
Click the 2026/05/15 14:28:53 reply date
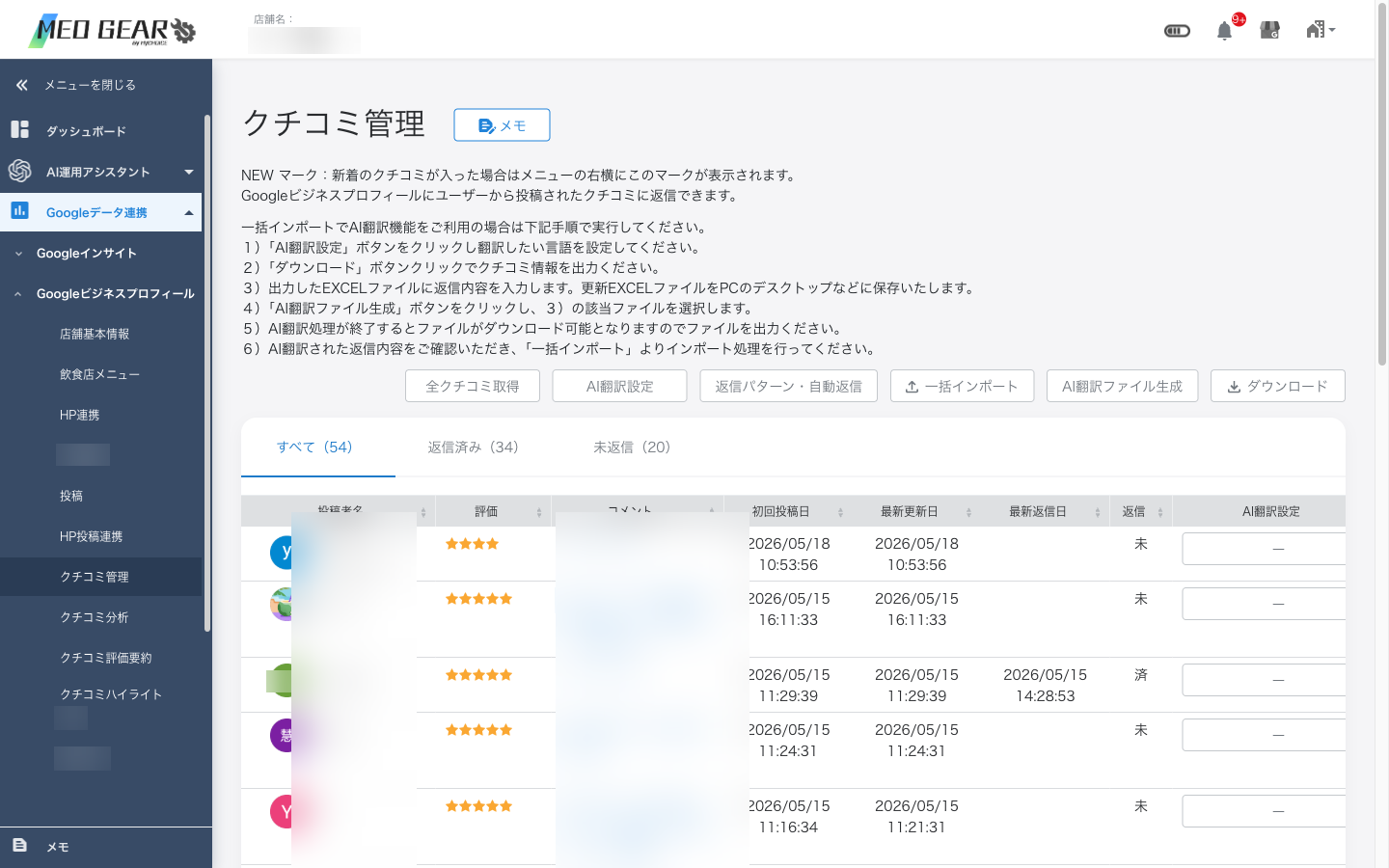click(x=1045, y=686)
